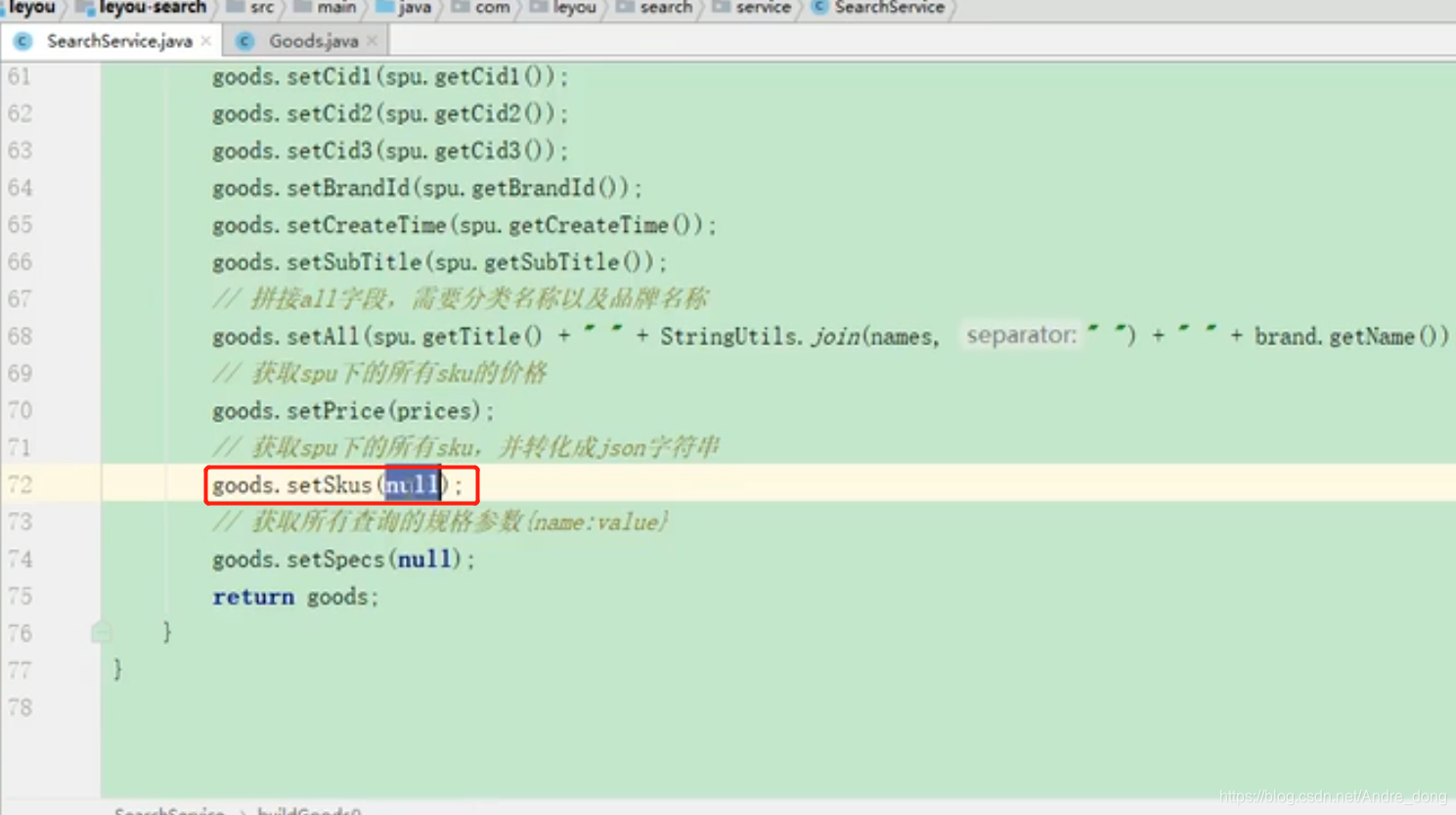
Task: Click the name:value comment on line 73
Action: tap(441, 522)
